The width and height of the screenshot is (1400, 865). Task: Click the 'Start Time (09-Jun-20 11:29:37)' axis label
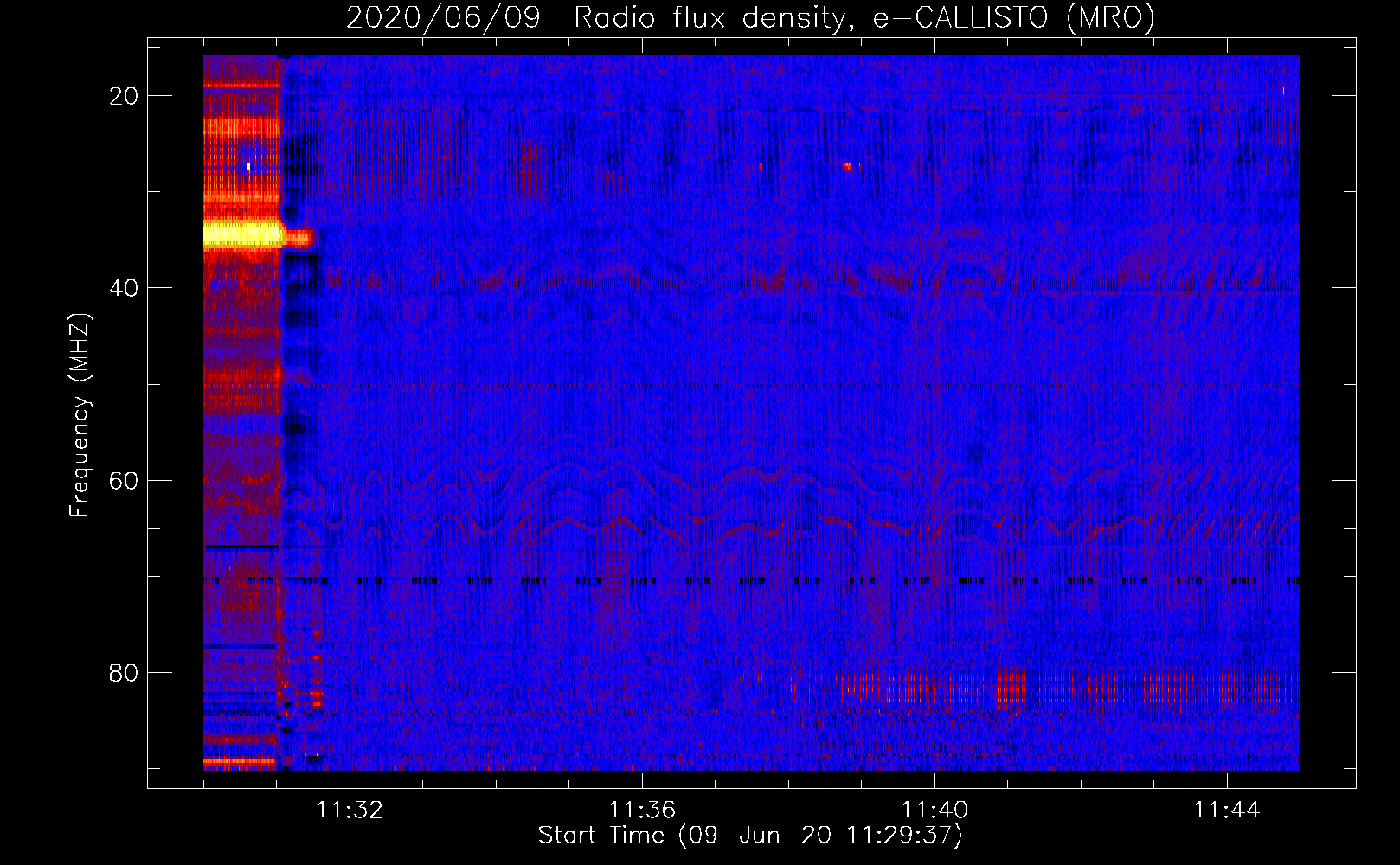[x=750, y=836]
